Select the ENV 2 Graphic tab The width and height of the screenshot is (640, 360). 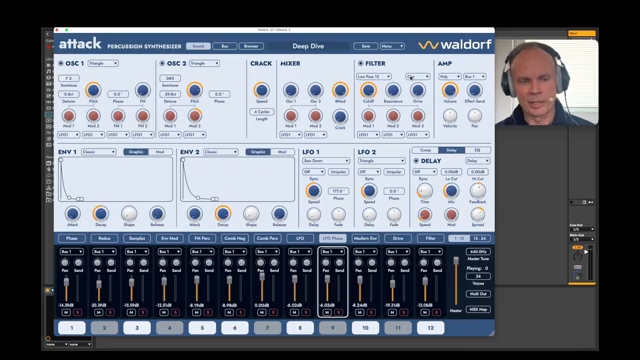click(258, 152)
